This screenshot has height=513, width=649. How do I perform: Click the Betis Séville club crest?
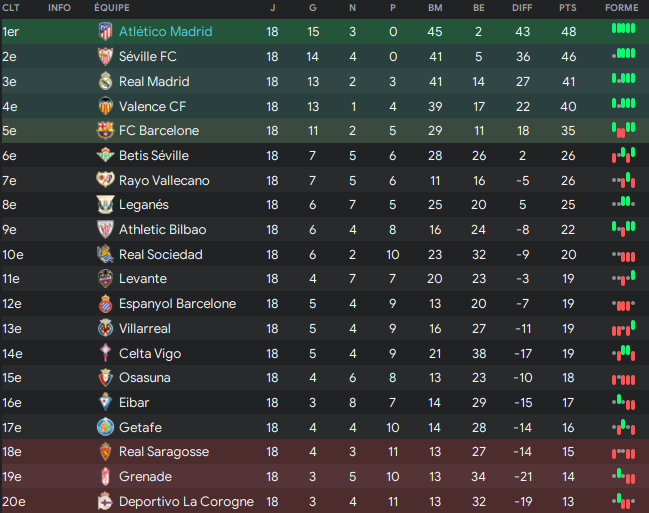tap(105, 155)
